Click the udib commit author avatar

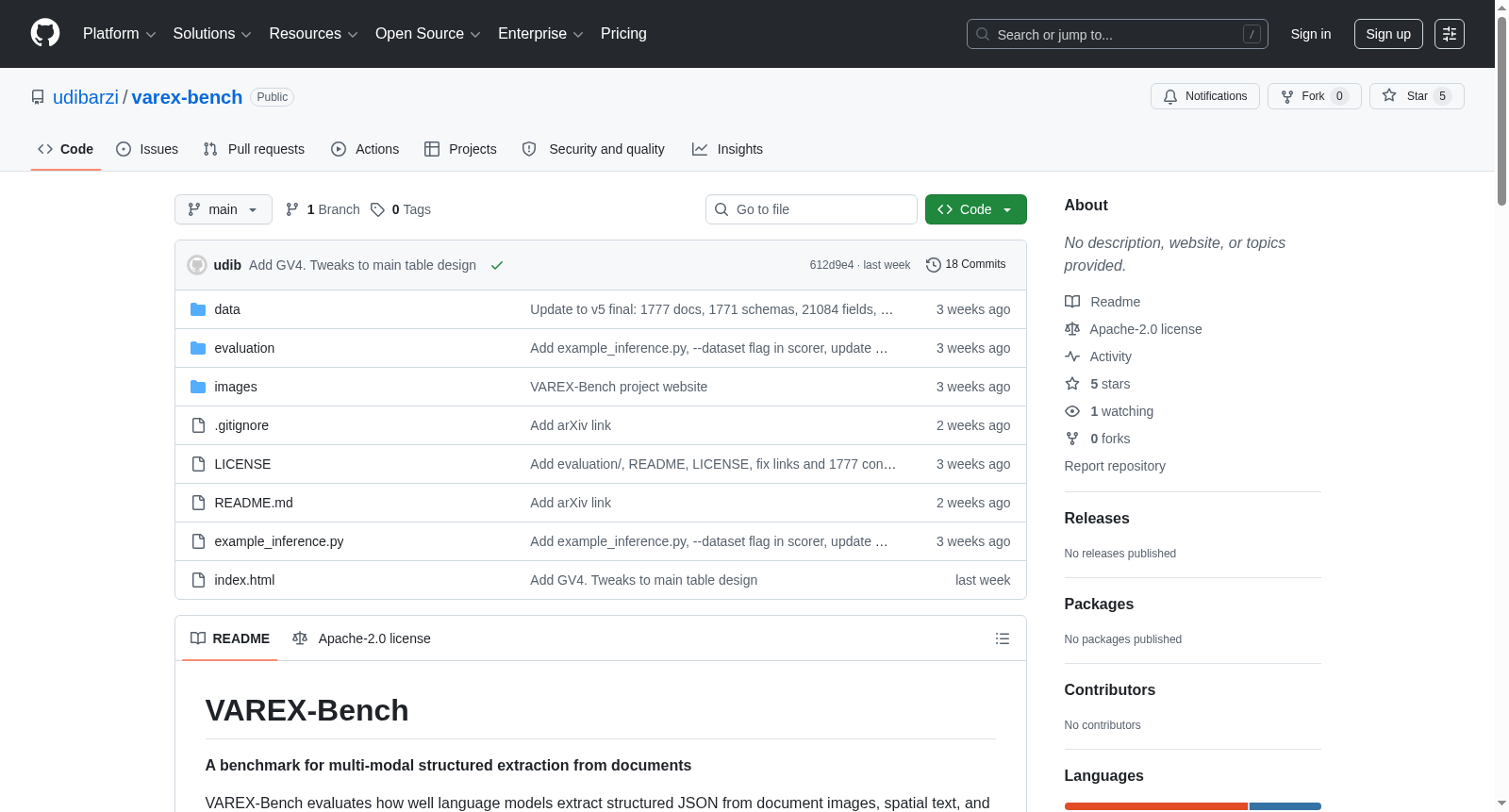point(197,265)
